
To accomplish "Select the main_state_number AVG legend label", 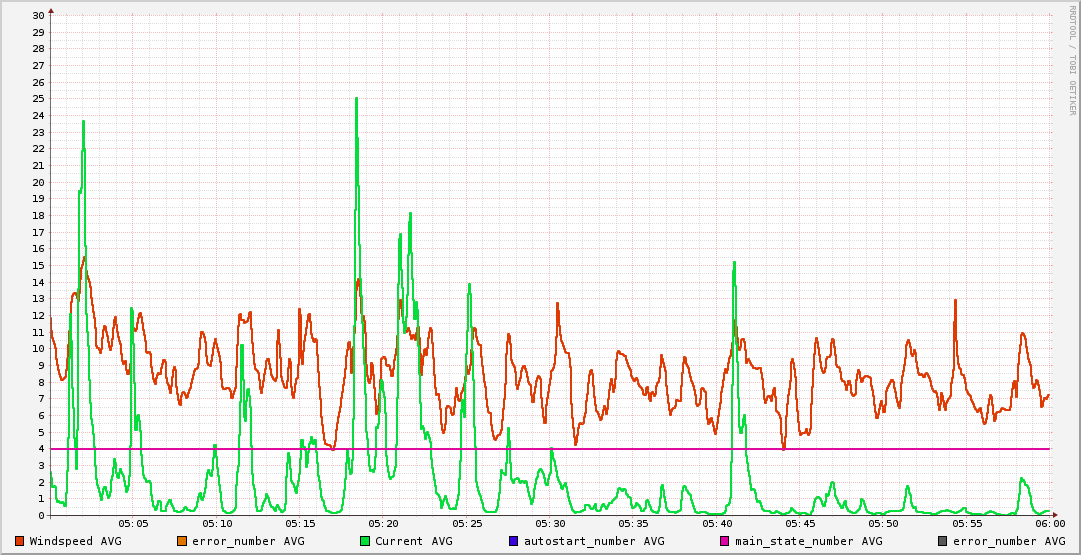I will point(808,541).
